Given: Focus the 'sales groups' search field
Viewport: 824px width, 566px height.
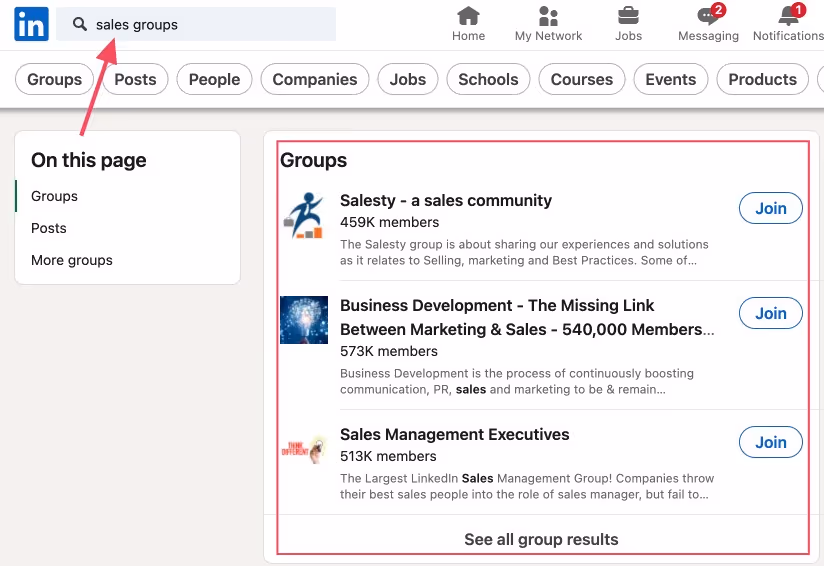Looking at the screenshot, I should pyautogui.click(x=196, y=24).
